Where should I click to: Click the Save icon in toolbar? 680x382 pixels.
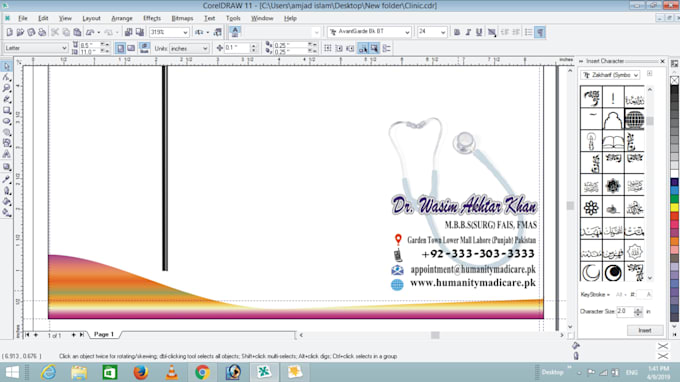click(x=31, y=32)
